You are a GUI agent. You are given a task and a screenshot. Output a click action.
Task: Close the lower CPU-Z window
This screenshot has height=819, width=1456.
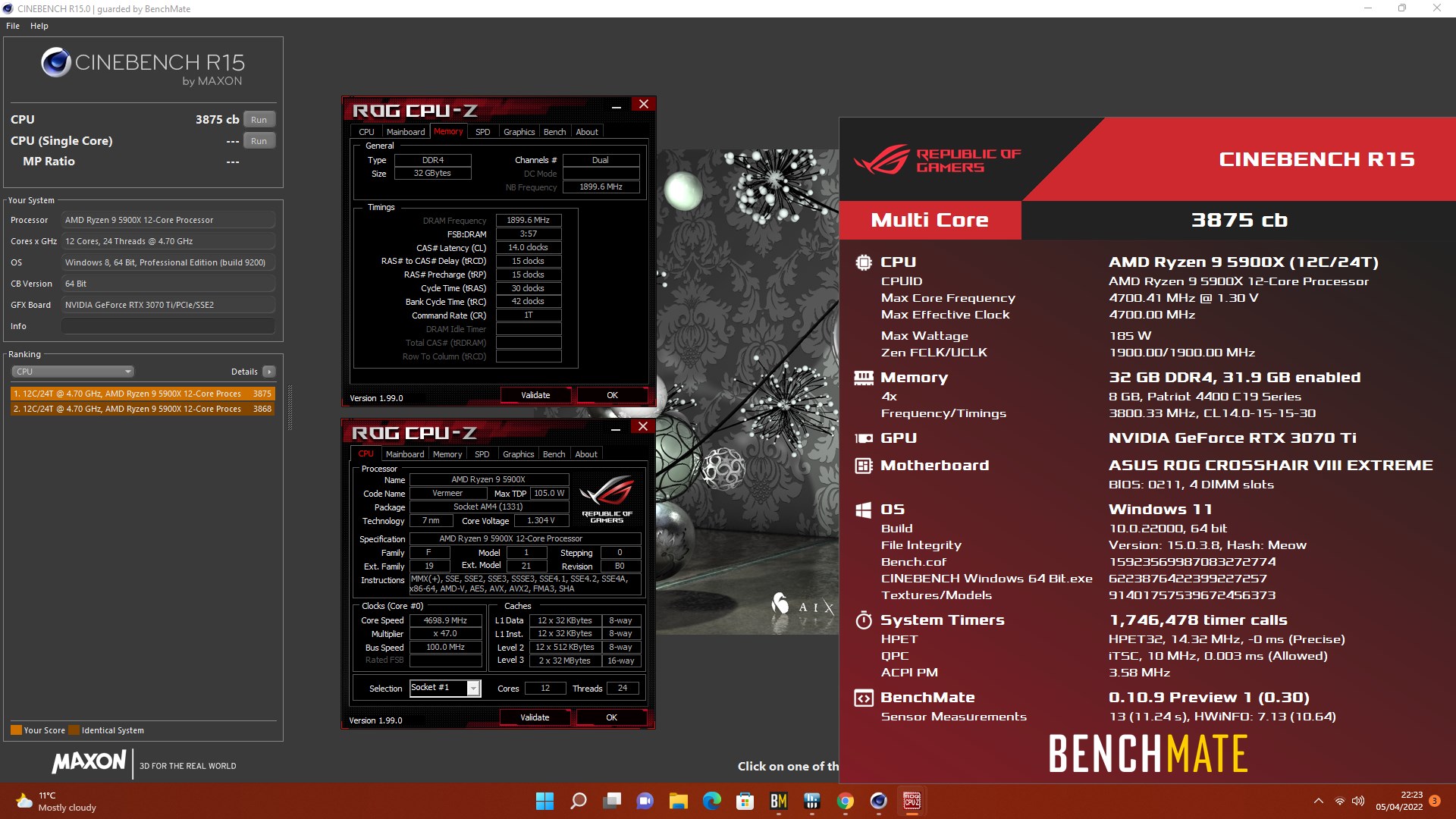tap(643, 427)
